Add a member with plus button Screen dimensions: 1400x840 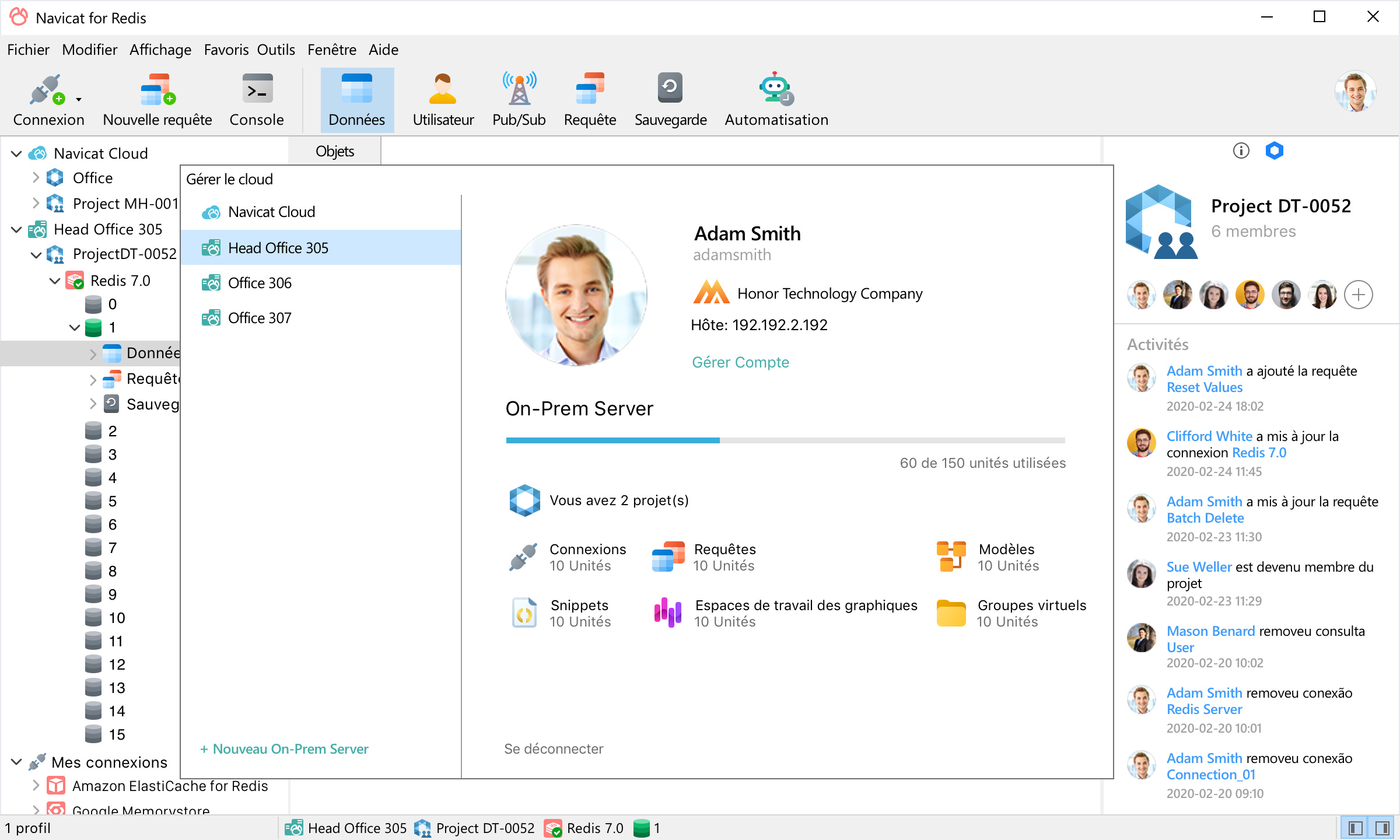click(x=1359, y=295)
